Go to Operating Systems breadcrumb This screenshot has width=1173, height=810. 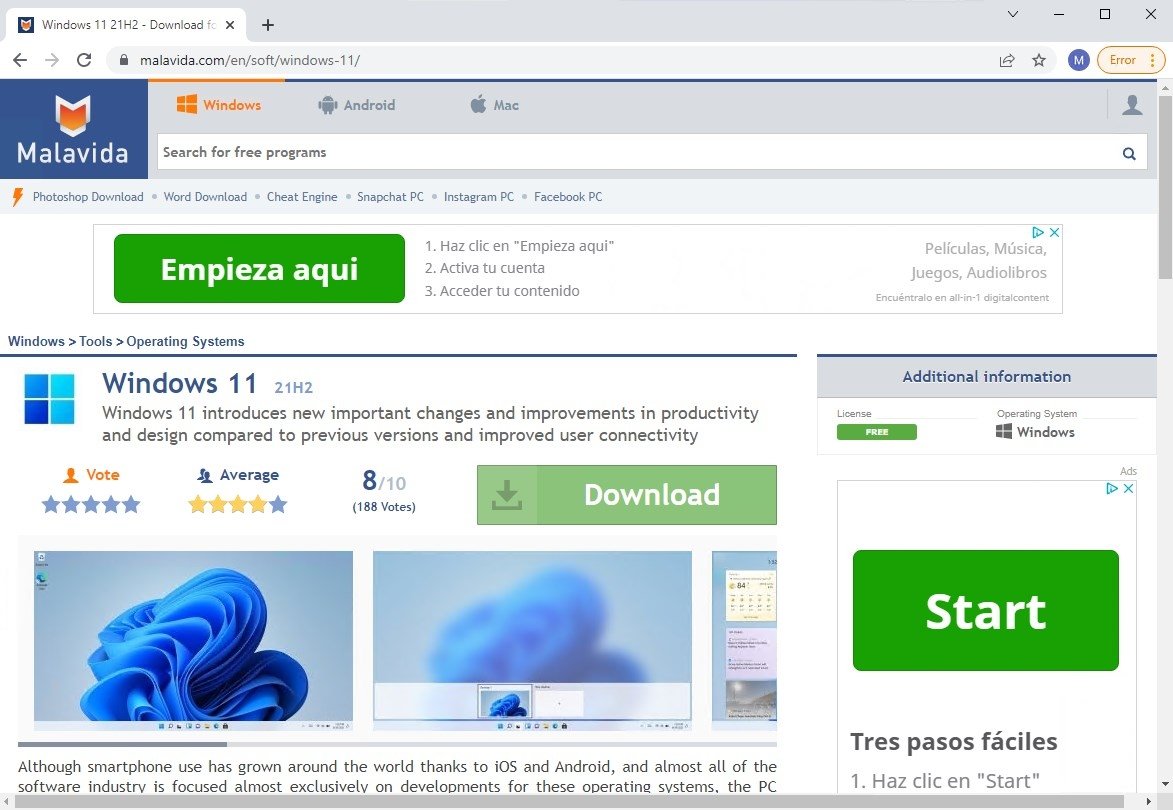pos(186,342)
